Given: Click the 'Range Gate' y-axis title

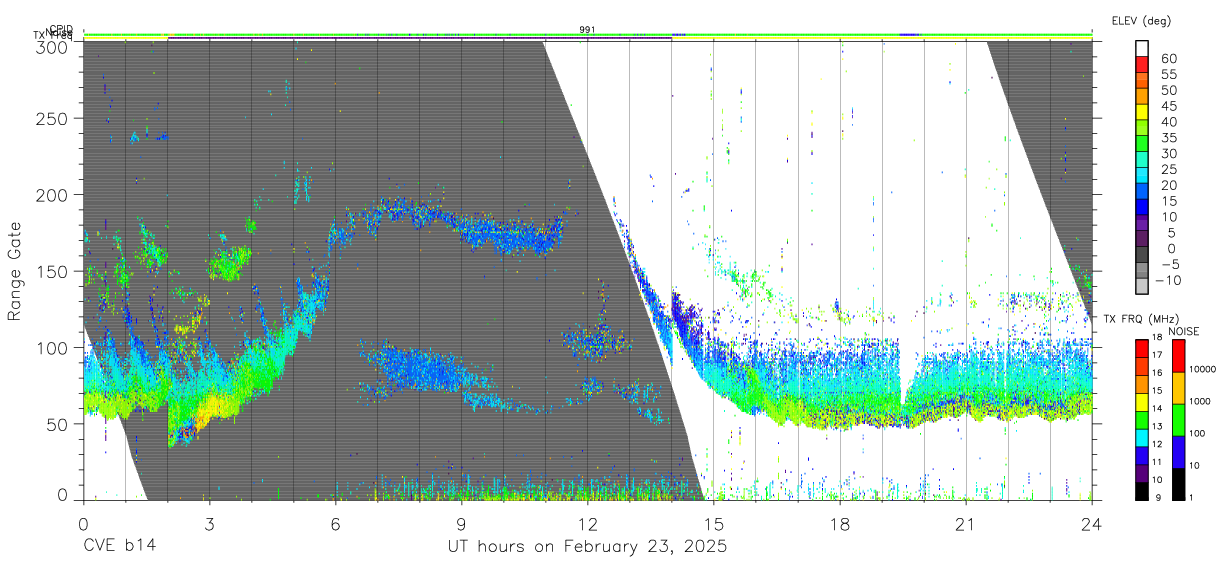Looking at the screenshot, I should (15, 273).
